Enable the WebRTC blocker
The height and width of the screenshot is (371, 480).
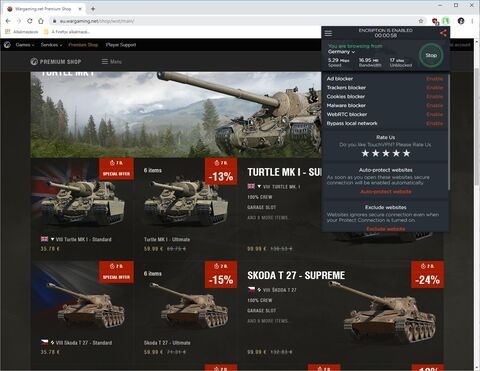(435, 114)
